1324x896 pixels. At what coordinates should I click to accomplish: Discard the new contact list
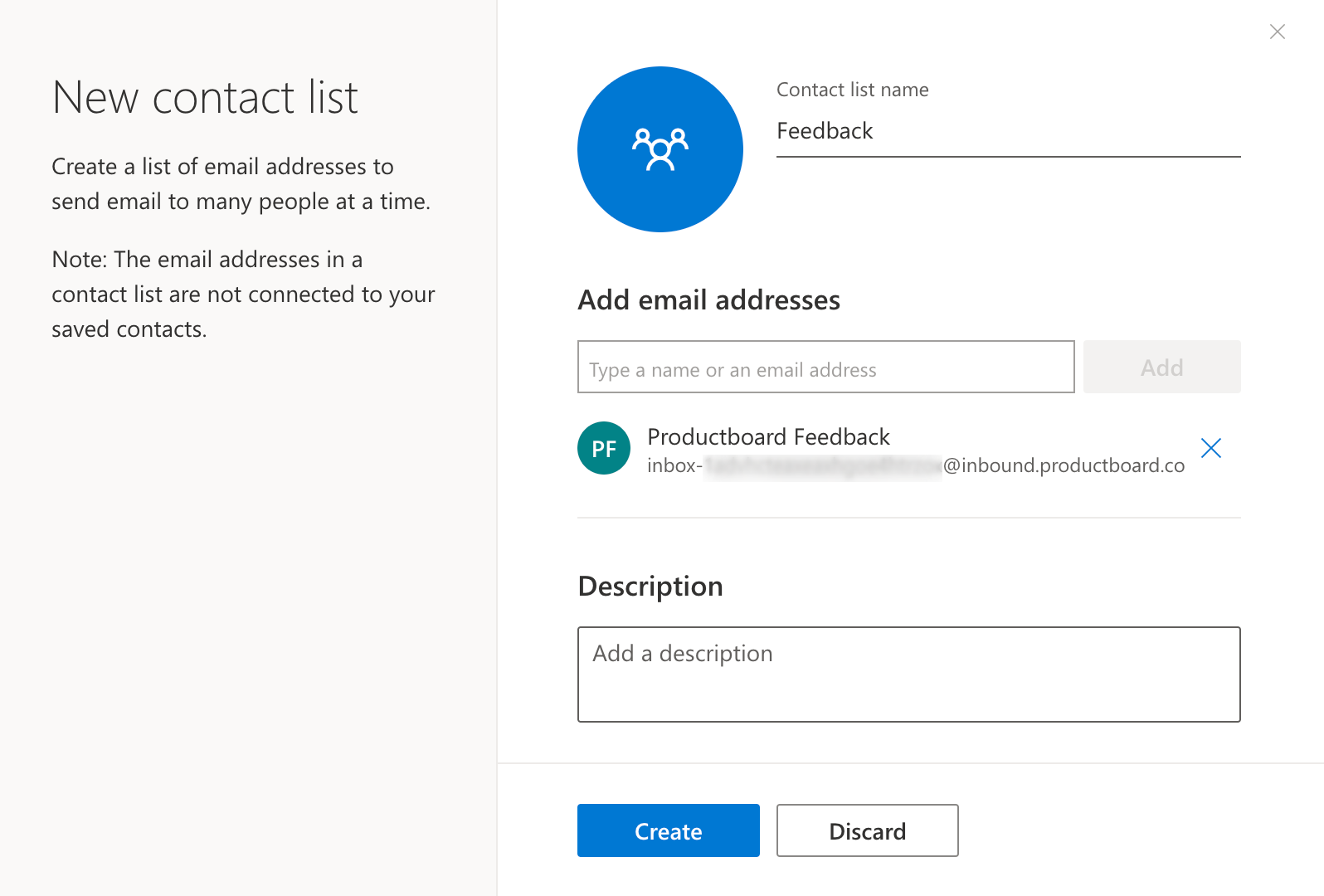pyautogui.click(x=868, y=830)
